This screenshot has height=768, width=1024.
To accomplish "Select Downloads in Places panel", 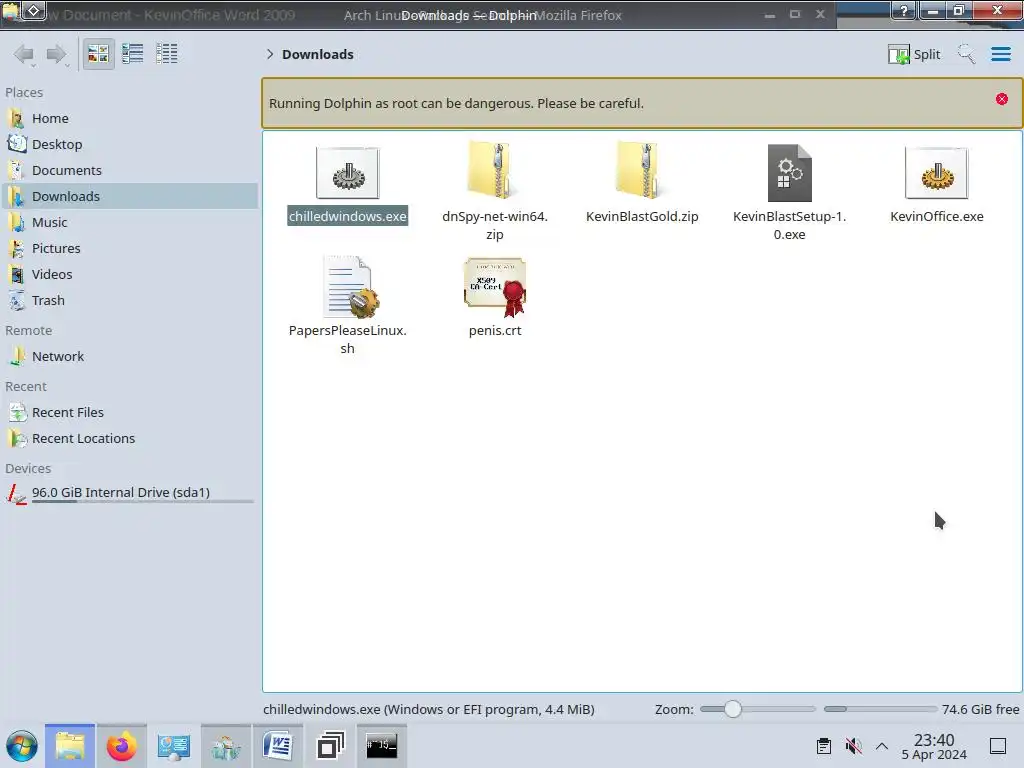I will pos(129,197).
